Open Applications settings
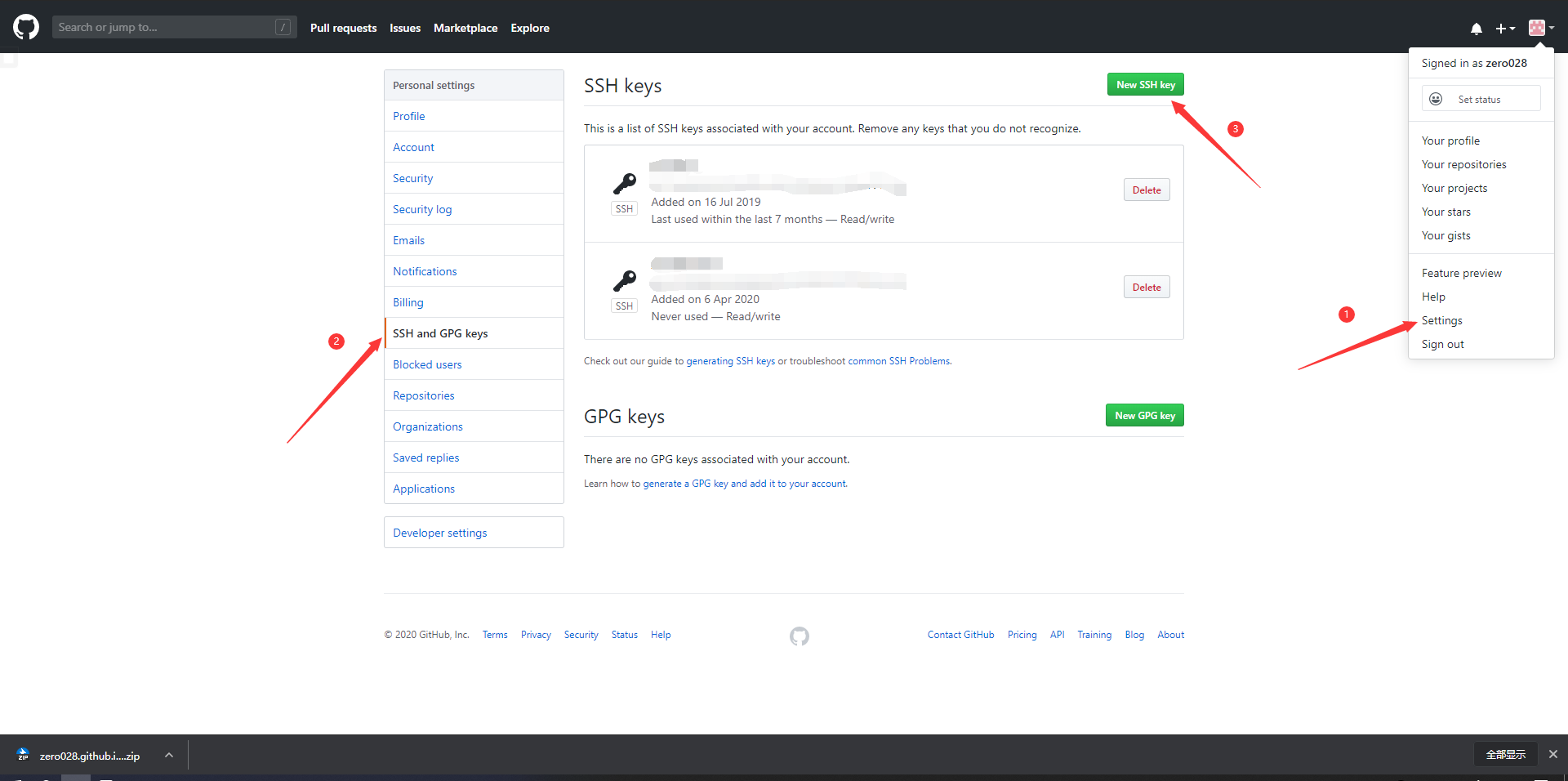This screenshot has width=1568, height=781. pyautogui.click(x=474, y=489)
